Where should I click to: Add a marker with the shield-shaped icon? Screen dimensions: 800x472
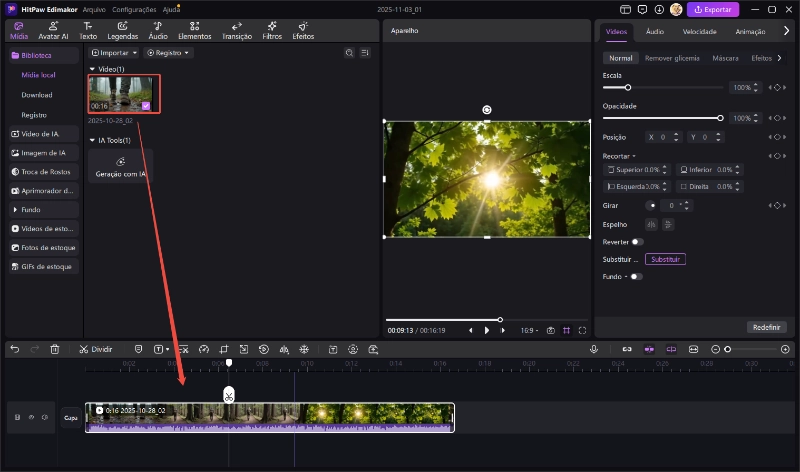pyautogui.click(x=138, y=350)
